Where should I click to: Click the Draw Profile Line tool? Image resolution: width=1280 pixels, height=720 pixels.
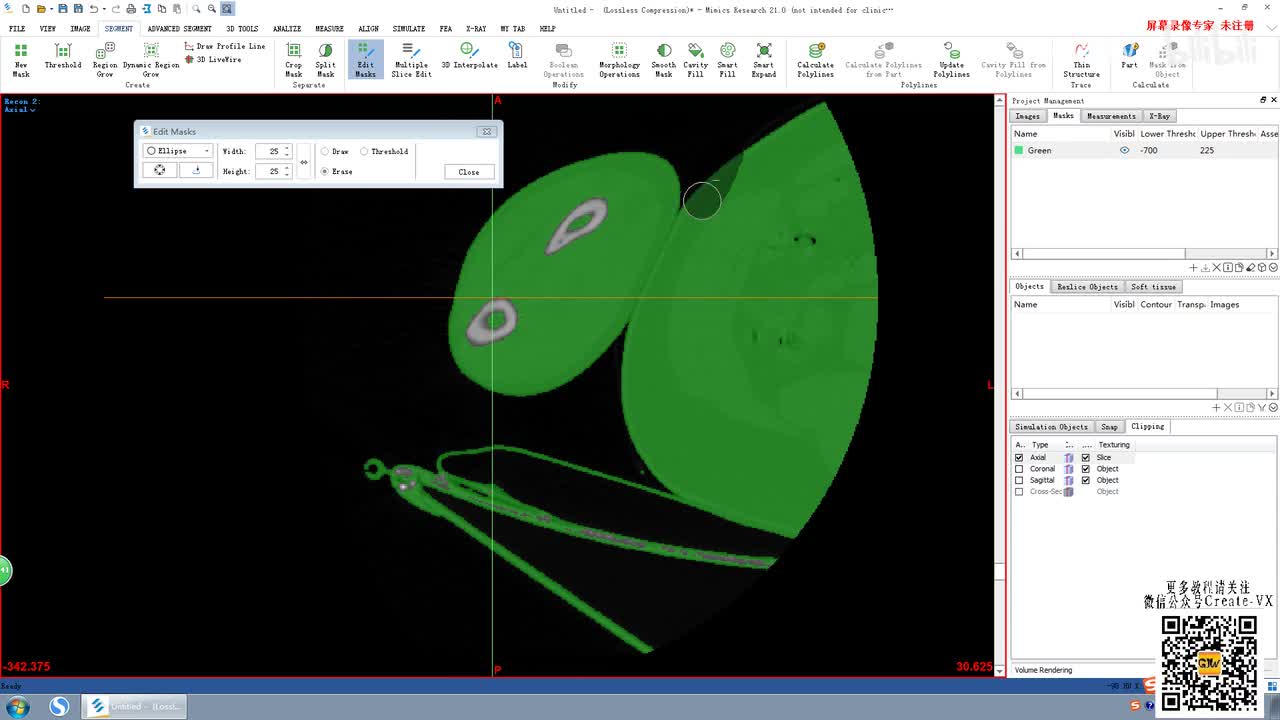coord(225,46)
